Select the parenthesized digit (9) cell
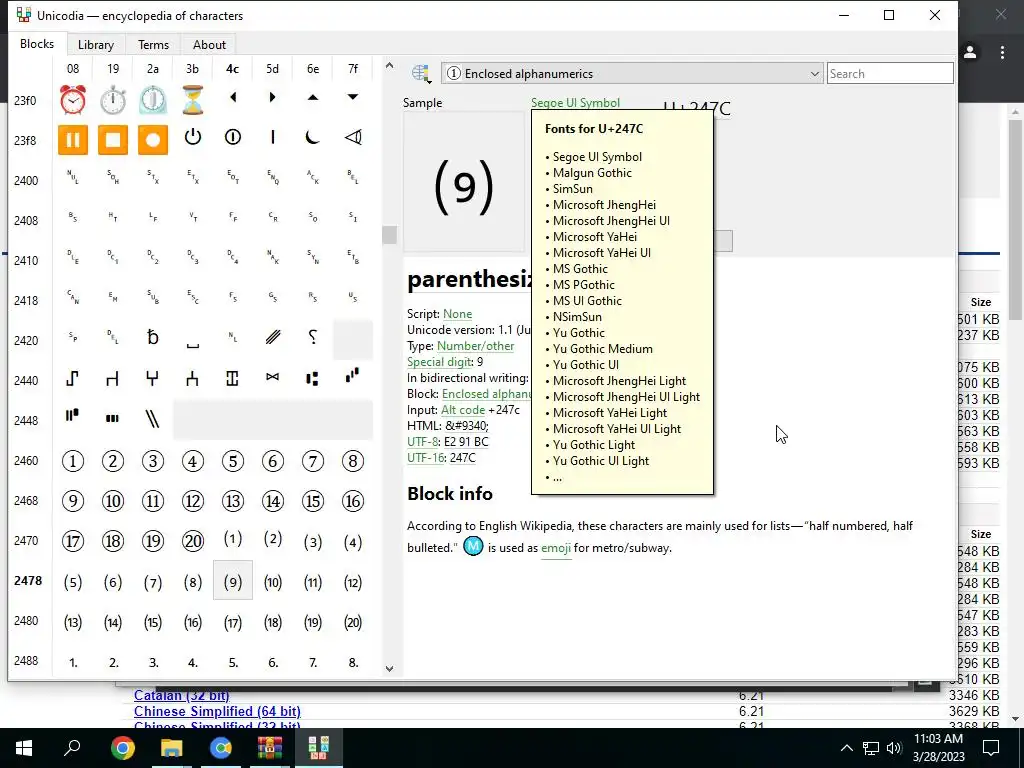This screenshot has width=1024, height=768. pyautogui.click(x=233, y=580)
